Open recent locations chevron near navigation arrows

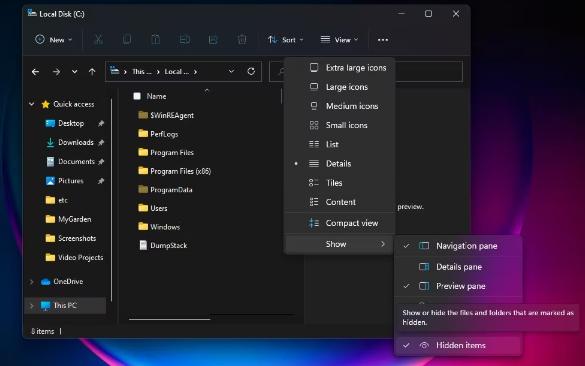[75, 72]
